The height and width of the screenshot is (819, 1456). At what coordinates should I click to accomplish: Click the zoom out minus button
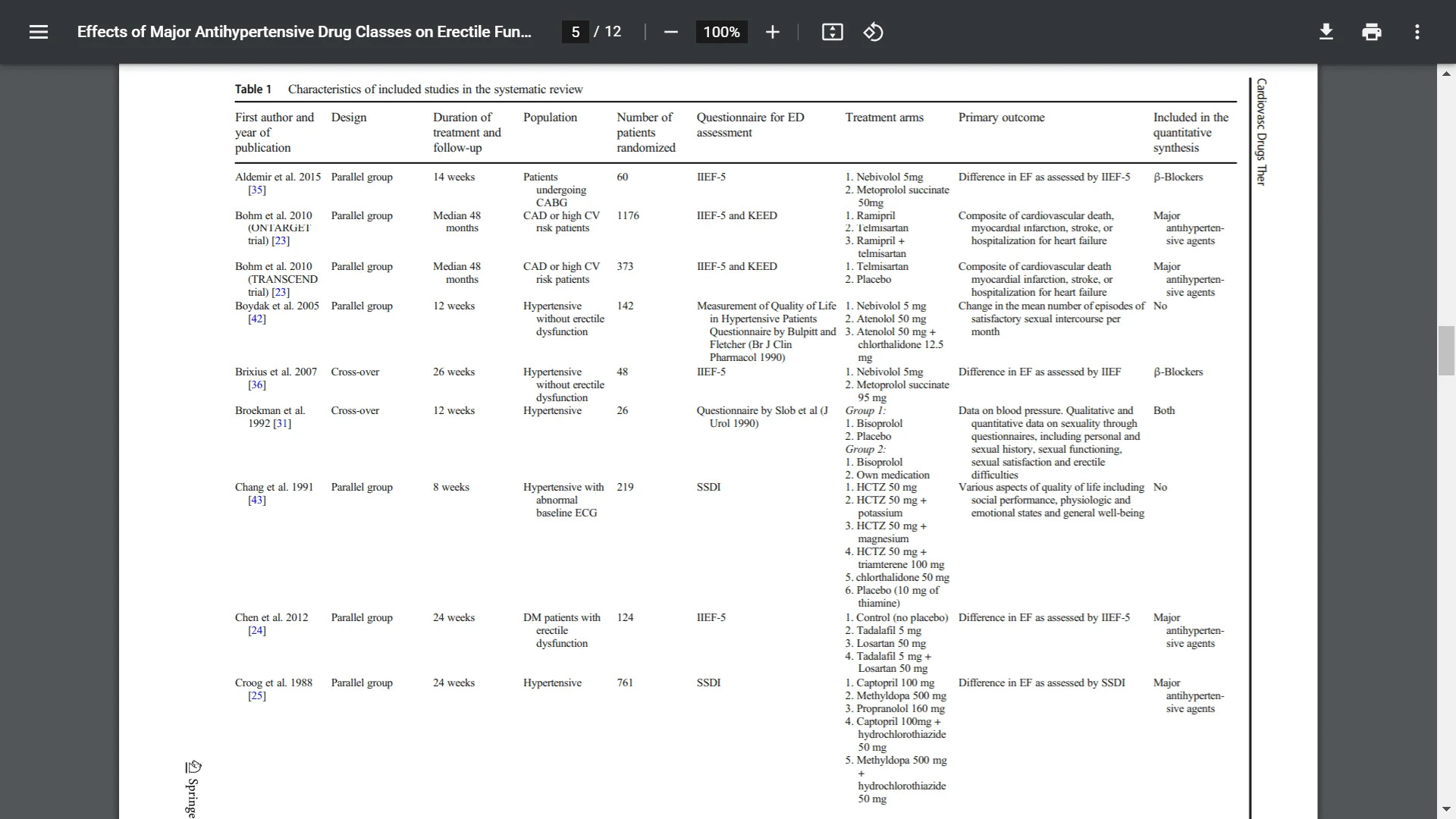[670, 32]
